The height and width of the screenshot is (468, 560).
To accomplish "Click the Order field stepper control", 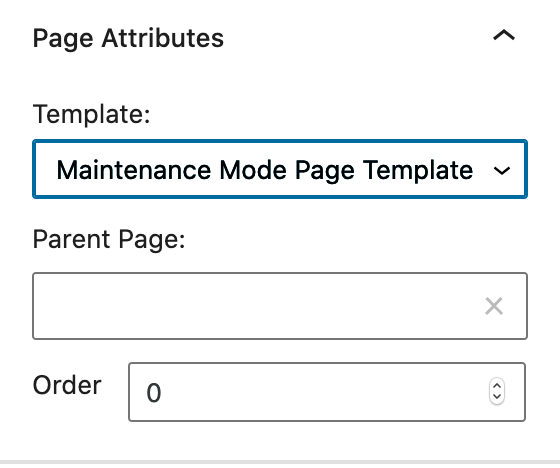I will [497, 391].
